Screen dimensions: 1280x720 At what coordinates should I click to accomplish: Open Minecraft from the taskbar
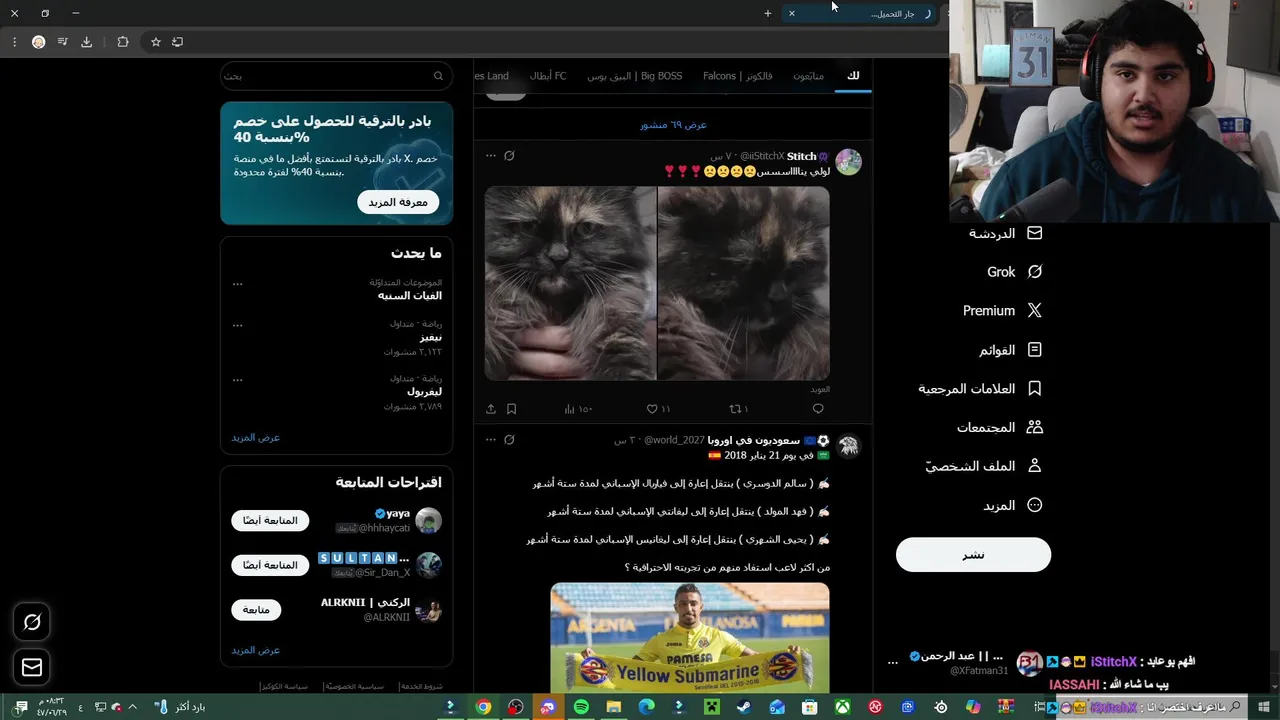[711, 707]
